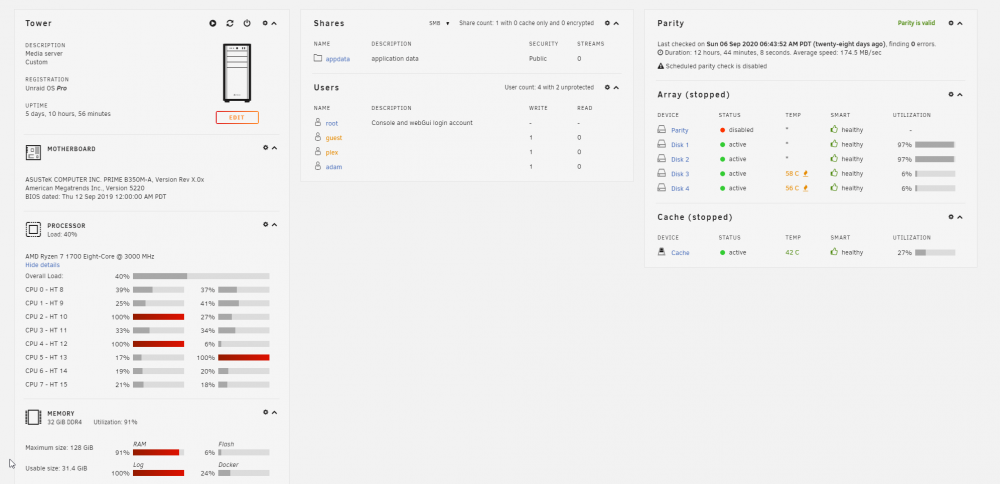Open the guest user link

click(334, 138)
